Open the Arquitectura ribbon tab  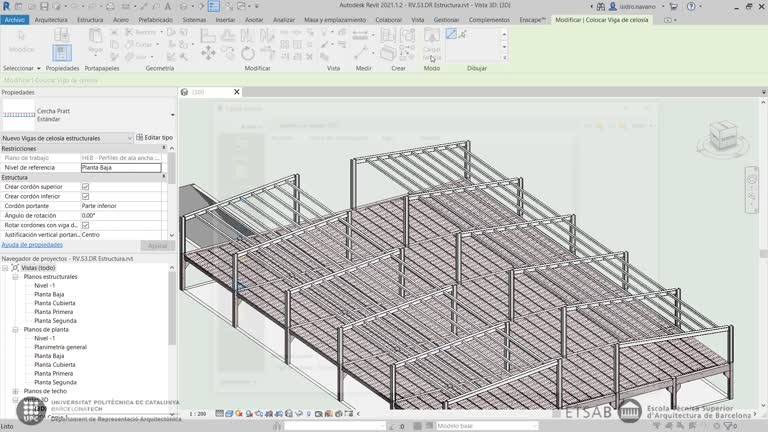pos(51,19)
